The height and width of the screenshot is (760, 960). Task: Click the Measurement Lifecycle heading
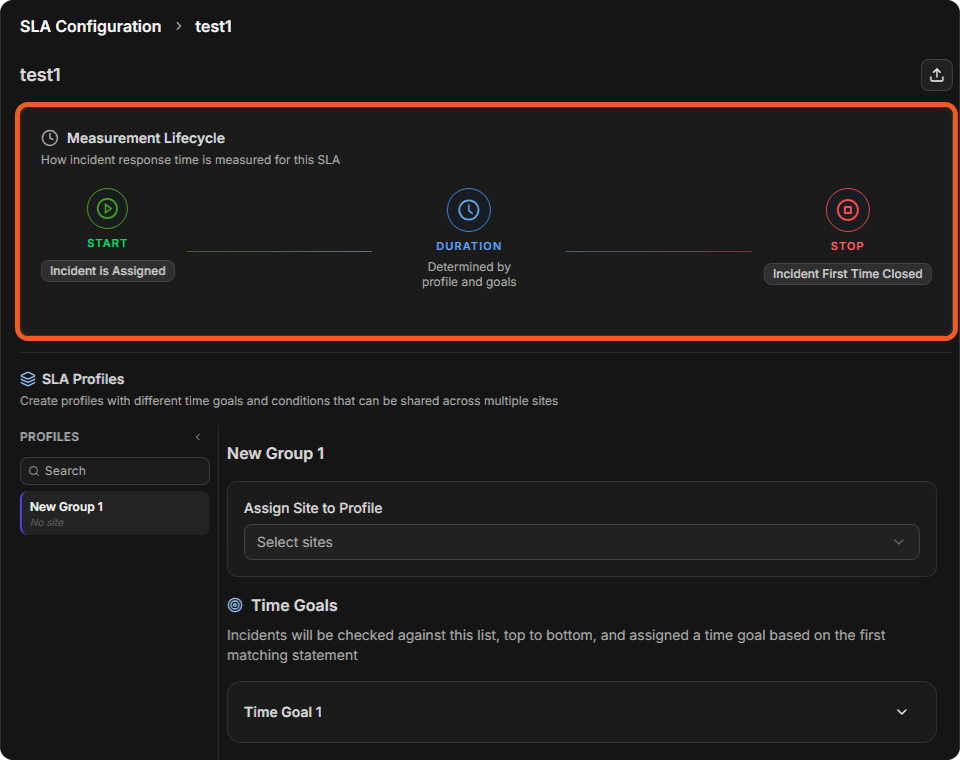click(x=146, y=138)
